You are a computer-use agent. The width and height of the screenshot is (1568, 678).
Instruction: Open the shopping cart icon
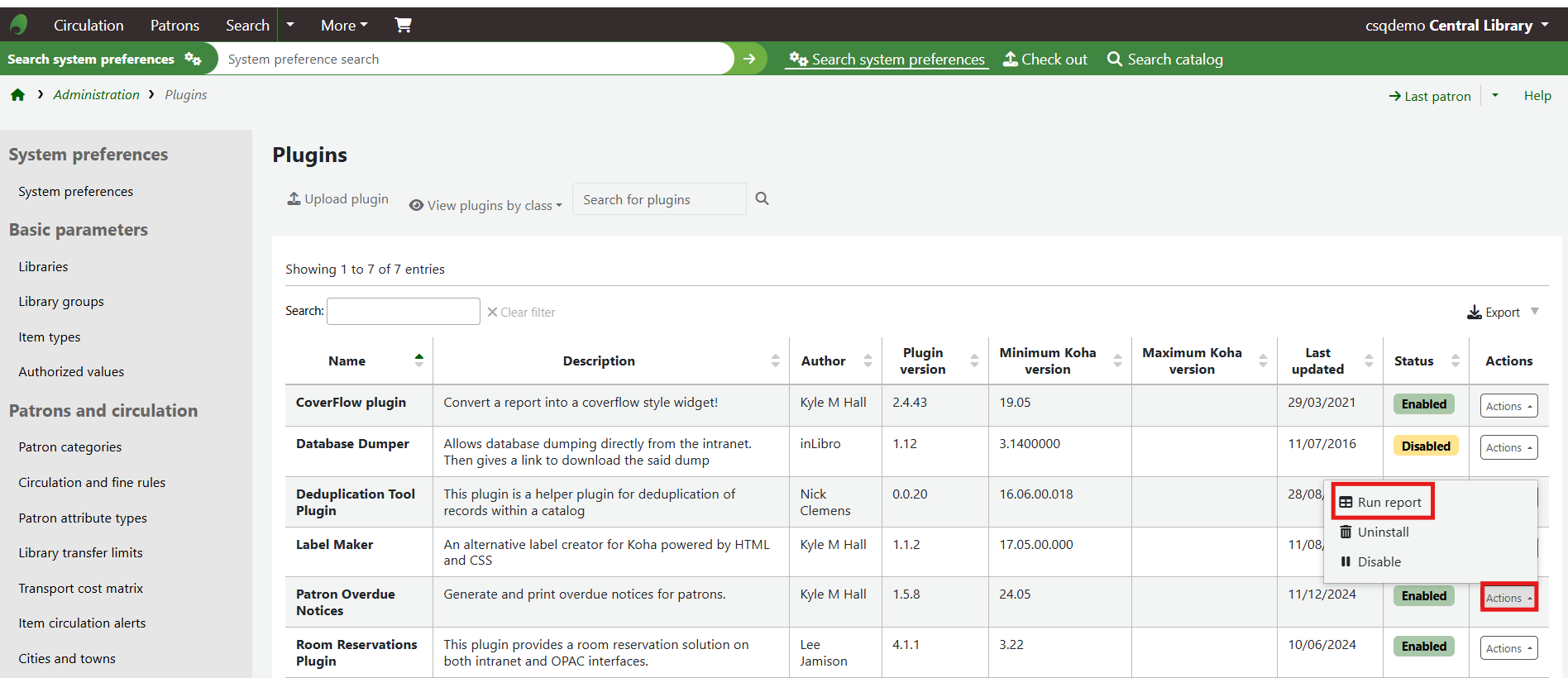(x=403, y=25)
